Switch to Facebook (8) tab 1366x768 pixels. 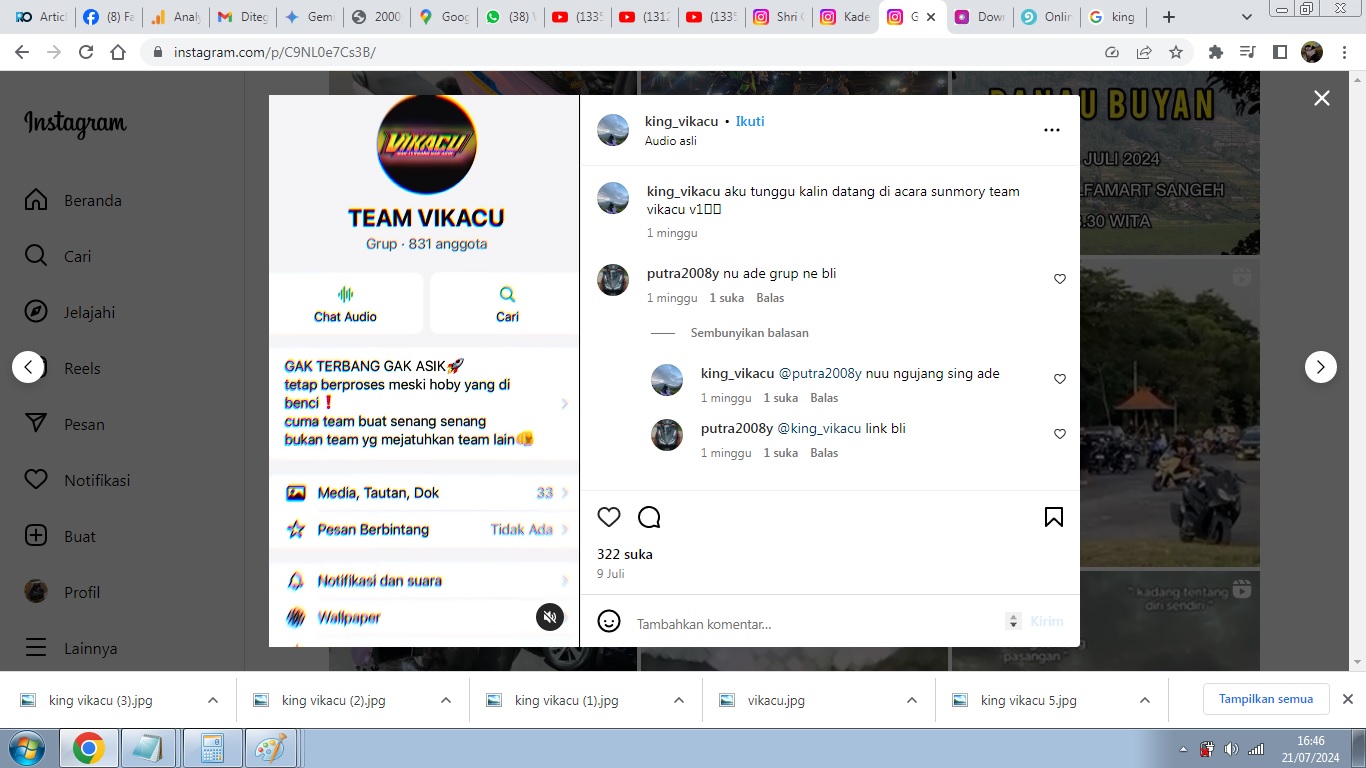click(x=108, y=17)
